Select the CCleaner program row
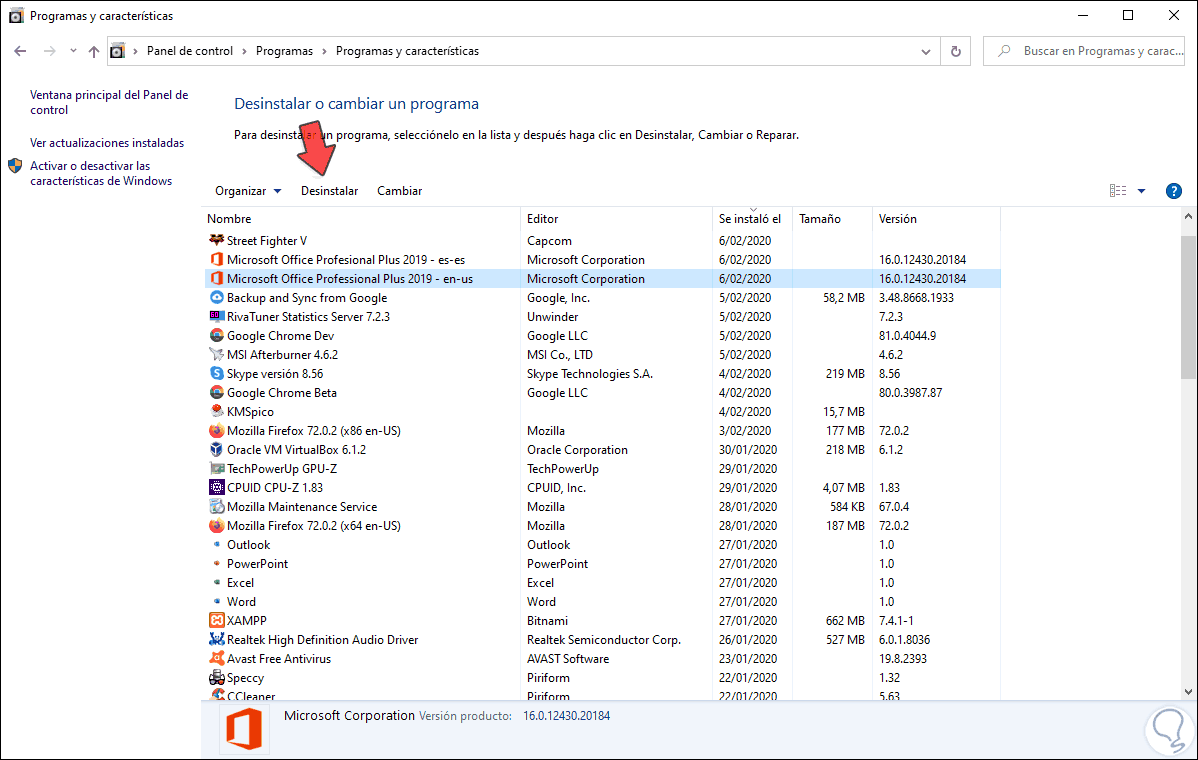The image size is (1198, 760). click(603, 695)
